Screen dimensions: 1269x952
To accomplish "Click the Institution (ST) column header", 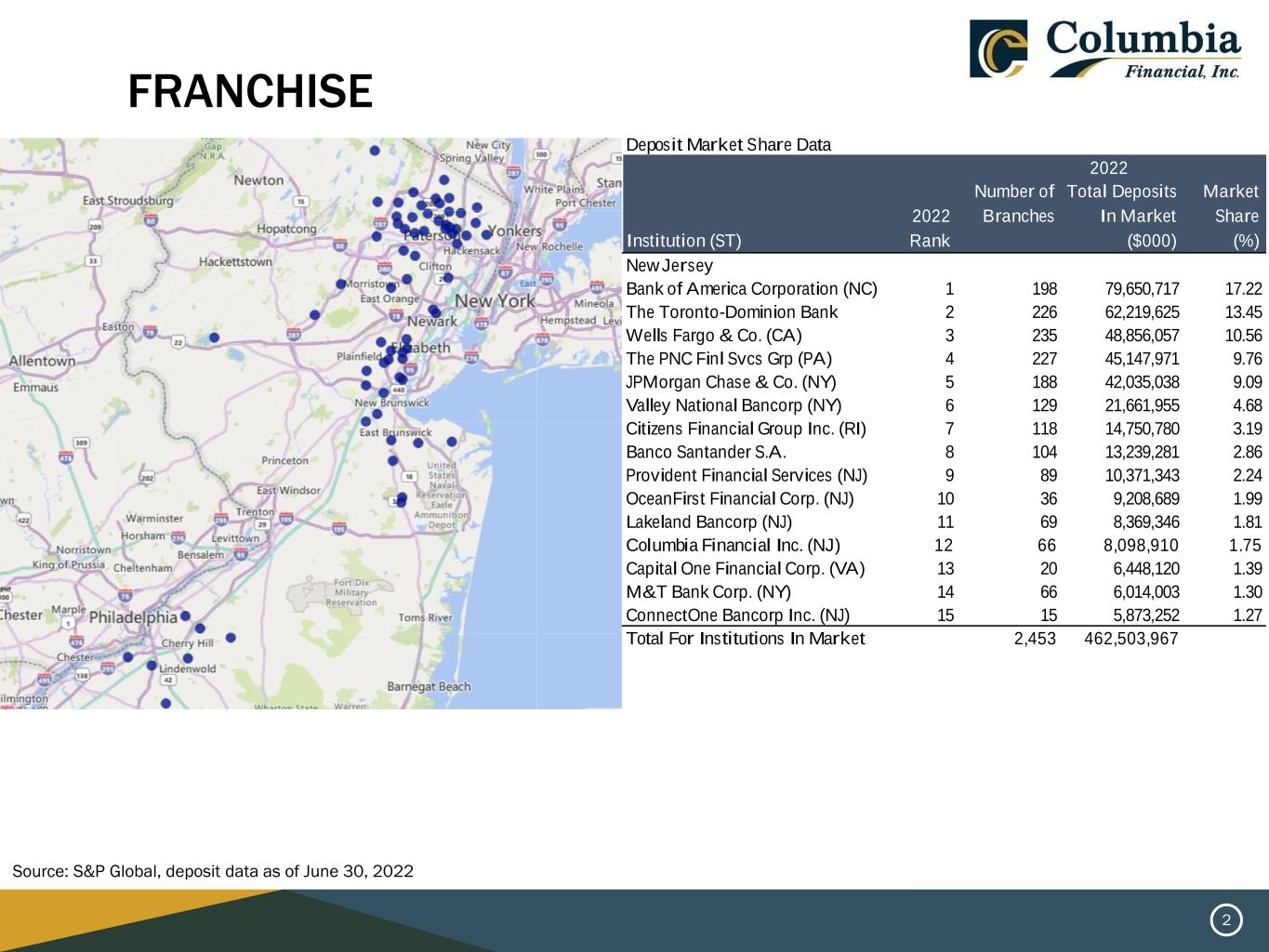I will 683,242.
